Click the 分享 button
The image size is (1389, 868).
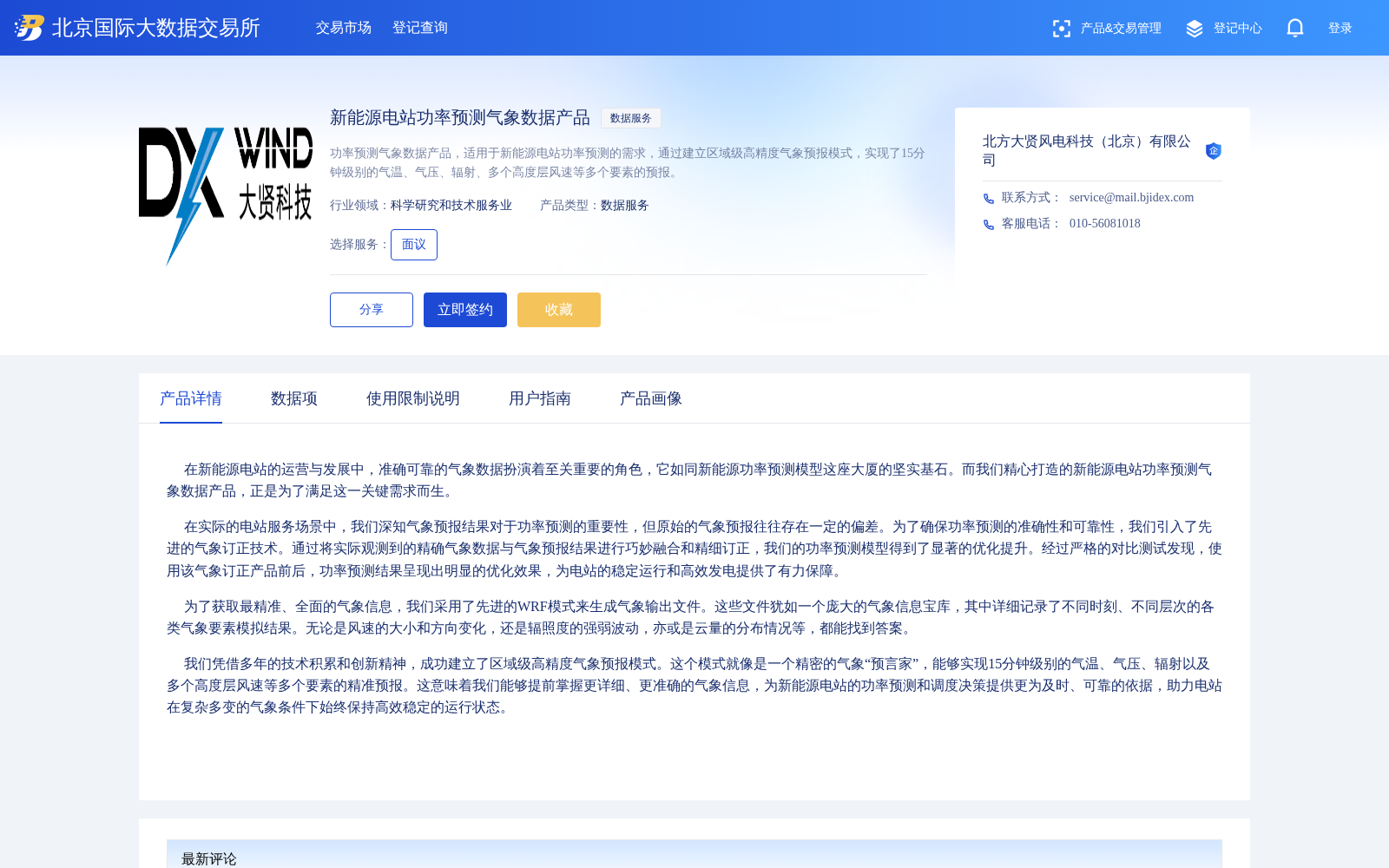[x=372, y=310]
